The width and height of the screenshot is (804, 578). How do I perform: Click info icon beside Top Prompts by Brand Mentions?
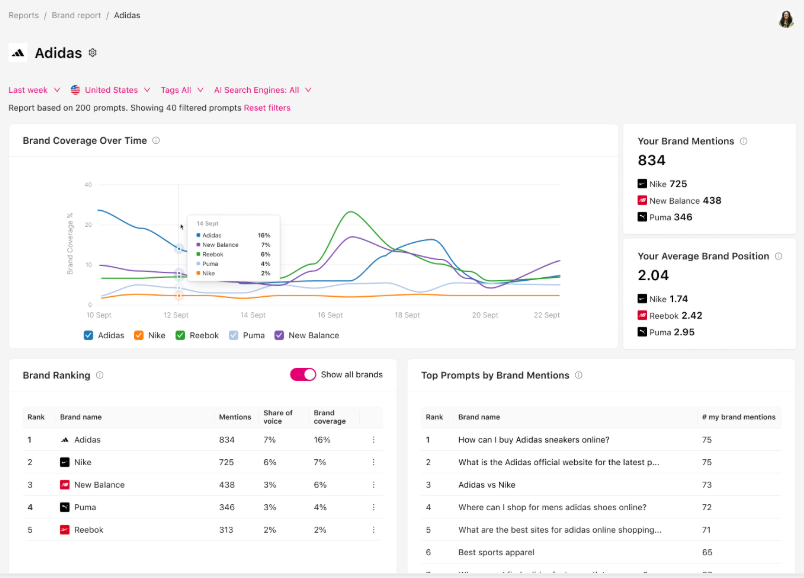(579, 376)
